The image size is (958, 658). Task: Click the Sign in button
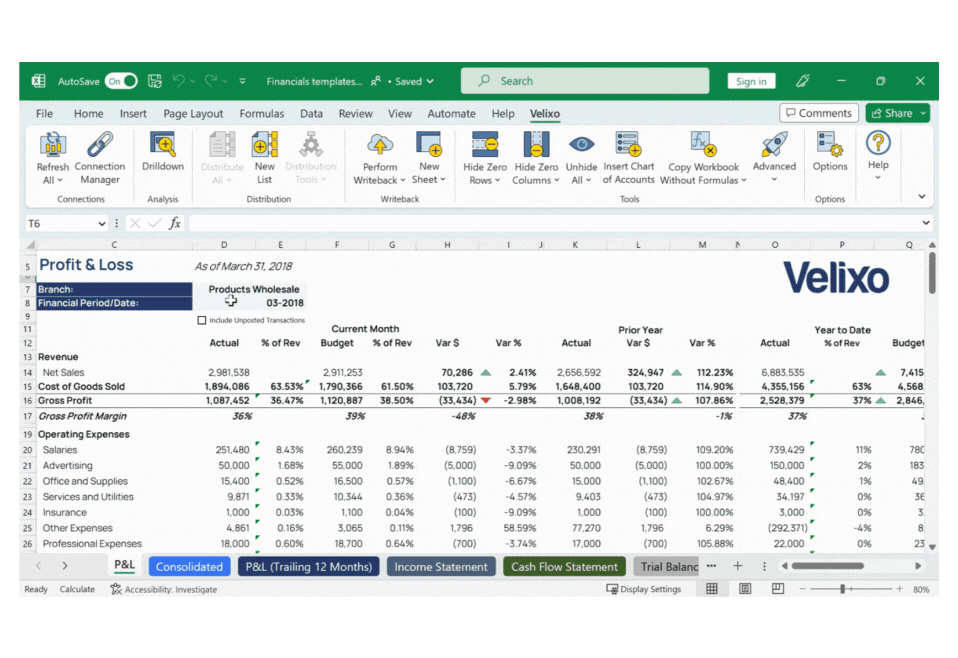pos(751,80)
